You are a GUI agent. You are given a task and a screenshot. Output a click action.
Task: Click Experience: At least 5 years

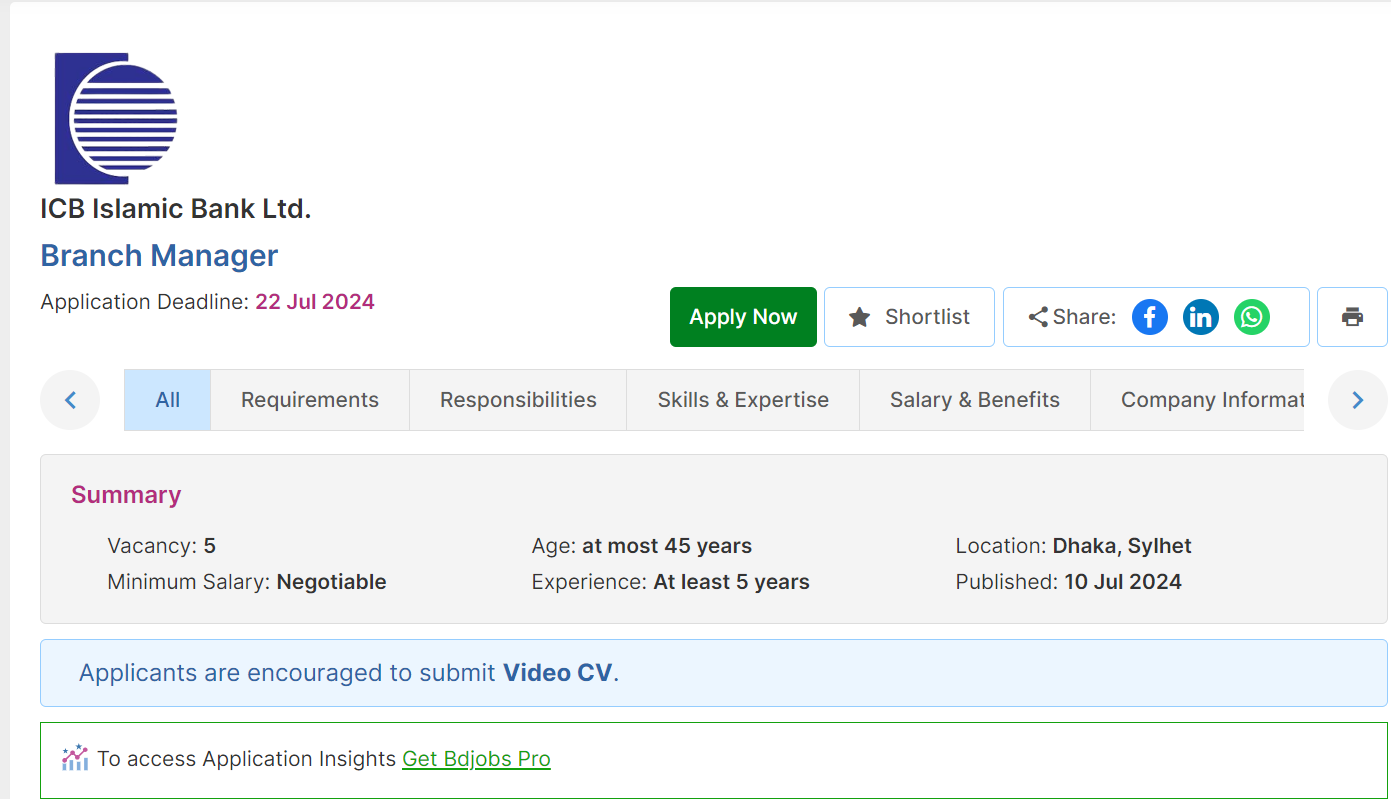pos(671,582)
